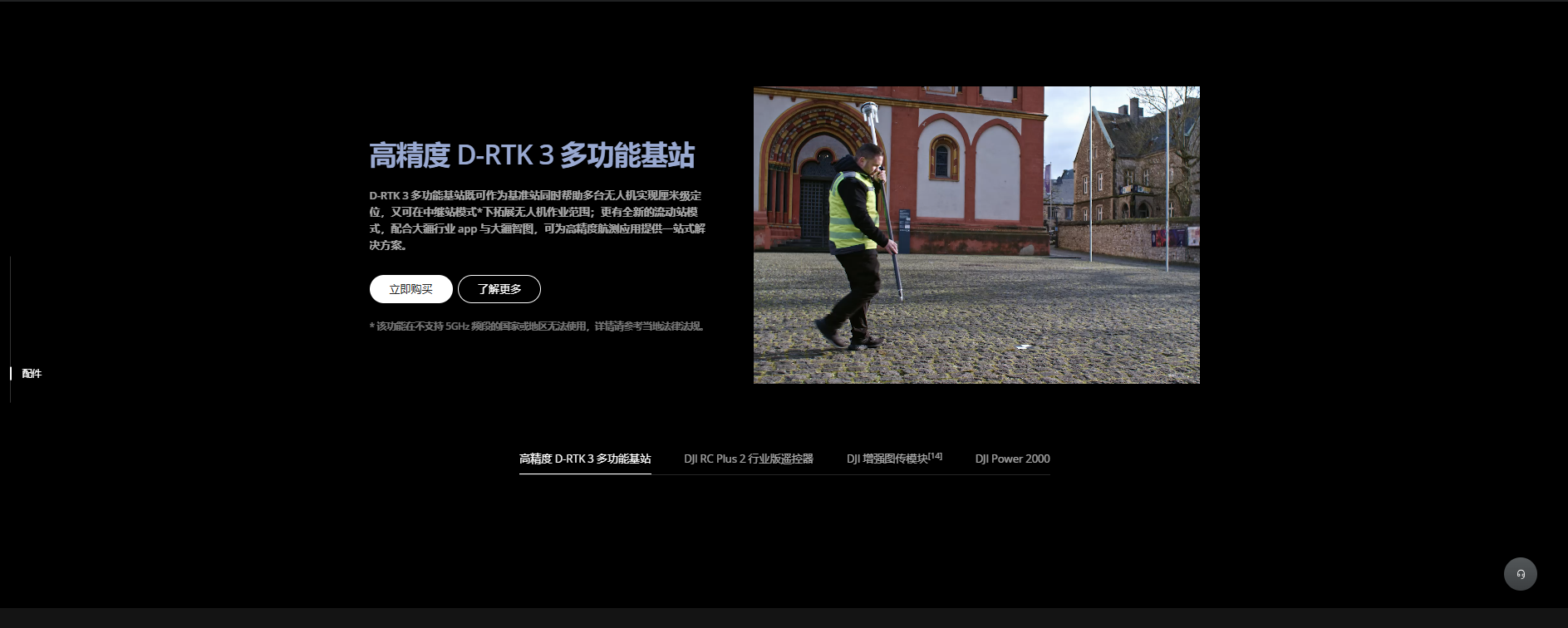Switch to the DJI 增强图传模块 tab
The width and height of the screenshot is (1568, 628).
[x=886, y=459]
